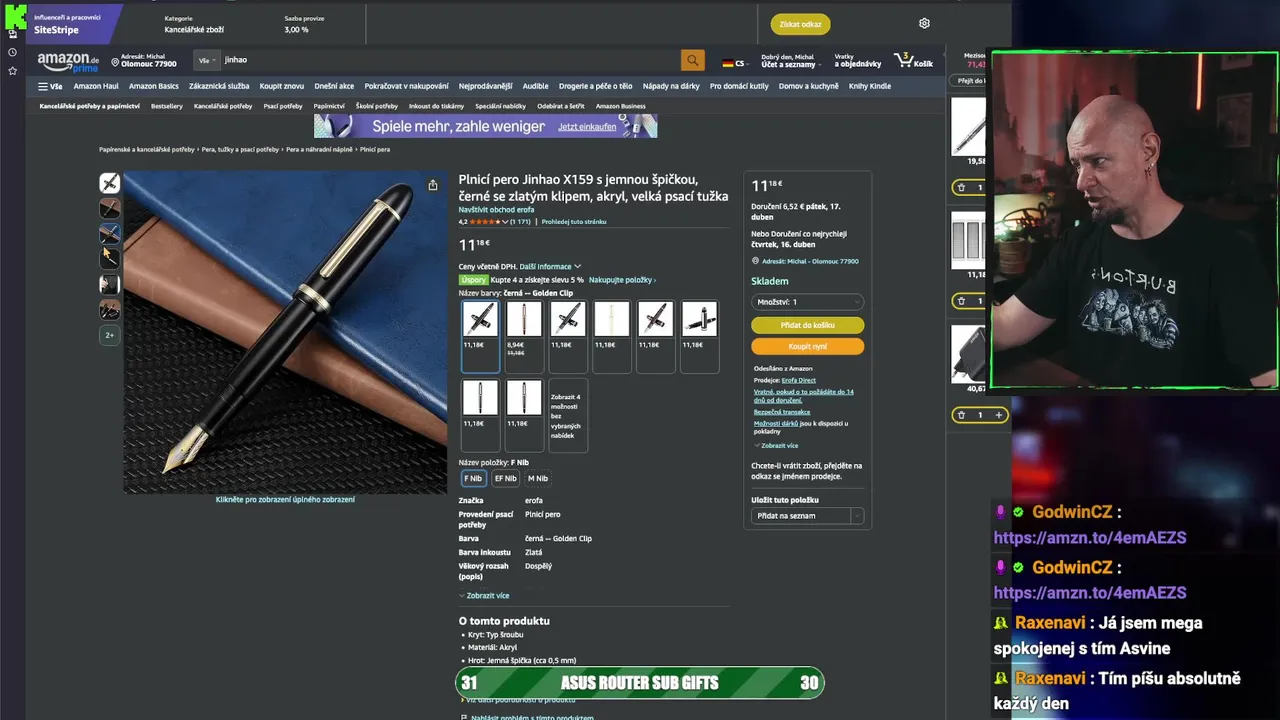Expand Zobrazit více in buy box
Viewport: 1280px width, 720px height.
[x=776, y=445]
